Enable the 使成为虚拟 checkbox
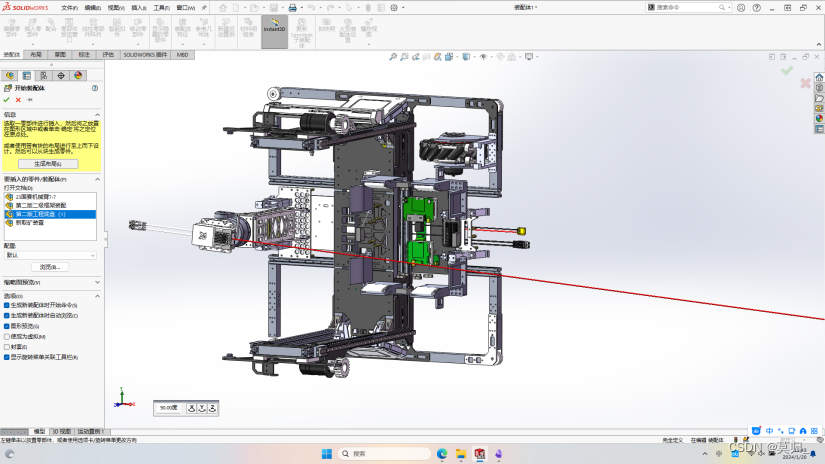This screenshot has height=464, width=825. click(7, 337)
